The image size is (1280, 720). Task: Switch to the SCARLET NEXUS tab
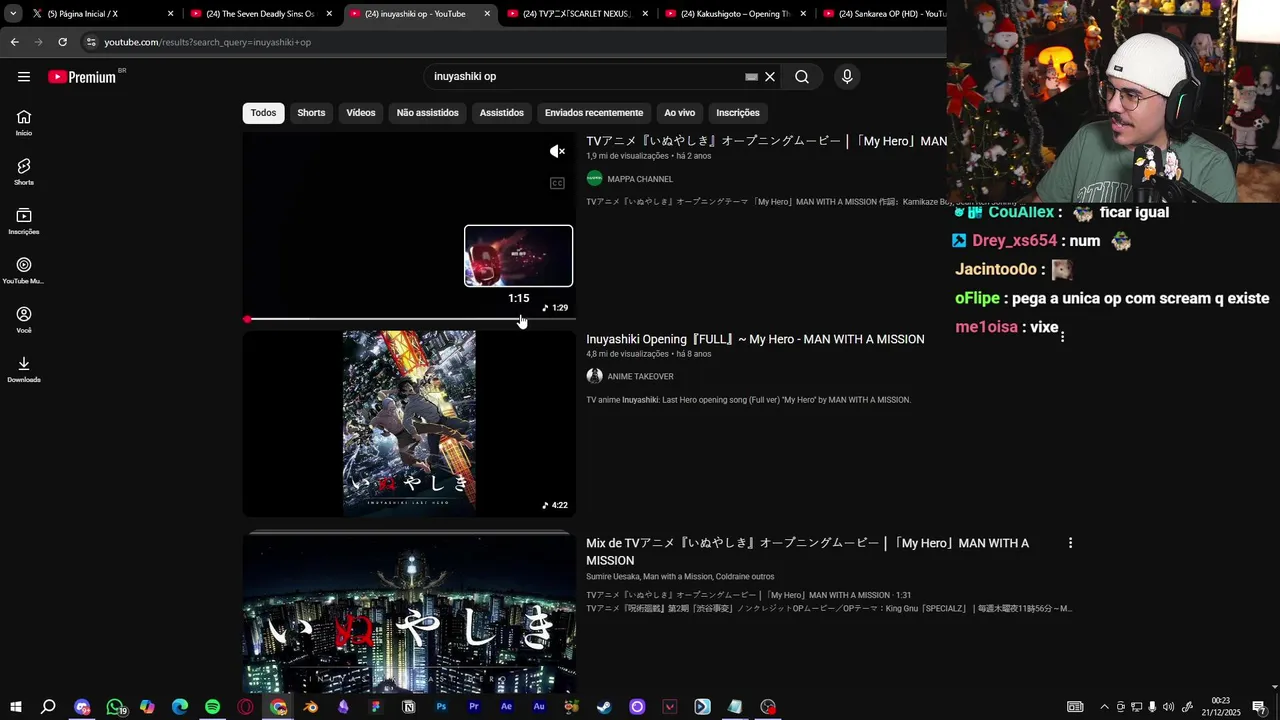coord(579,14)
